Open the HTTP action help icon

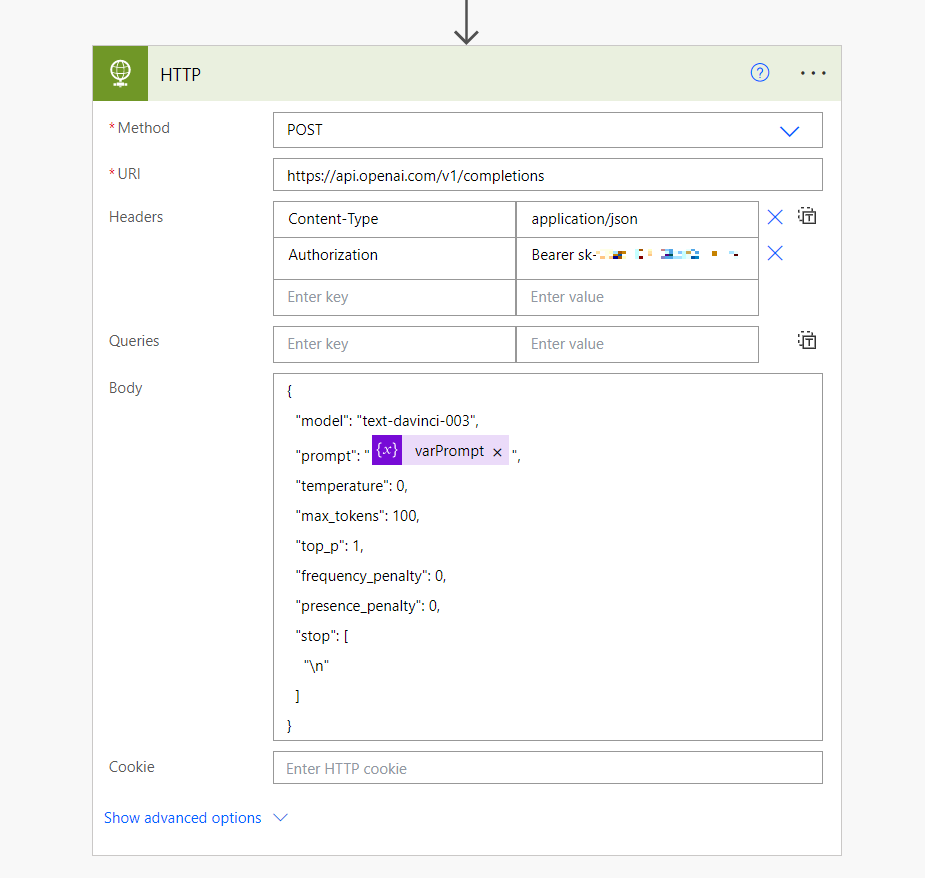point(760,73)
